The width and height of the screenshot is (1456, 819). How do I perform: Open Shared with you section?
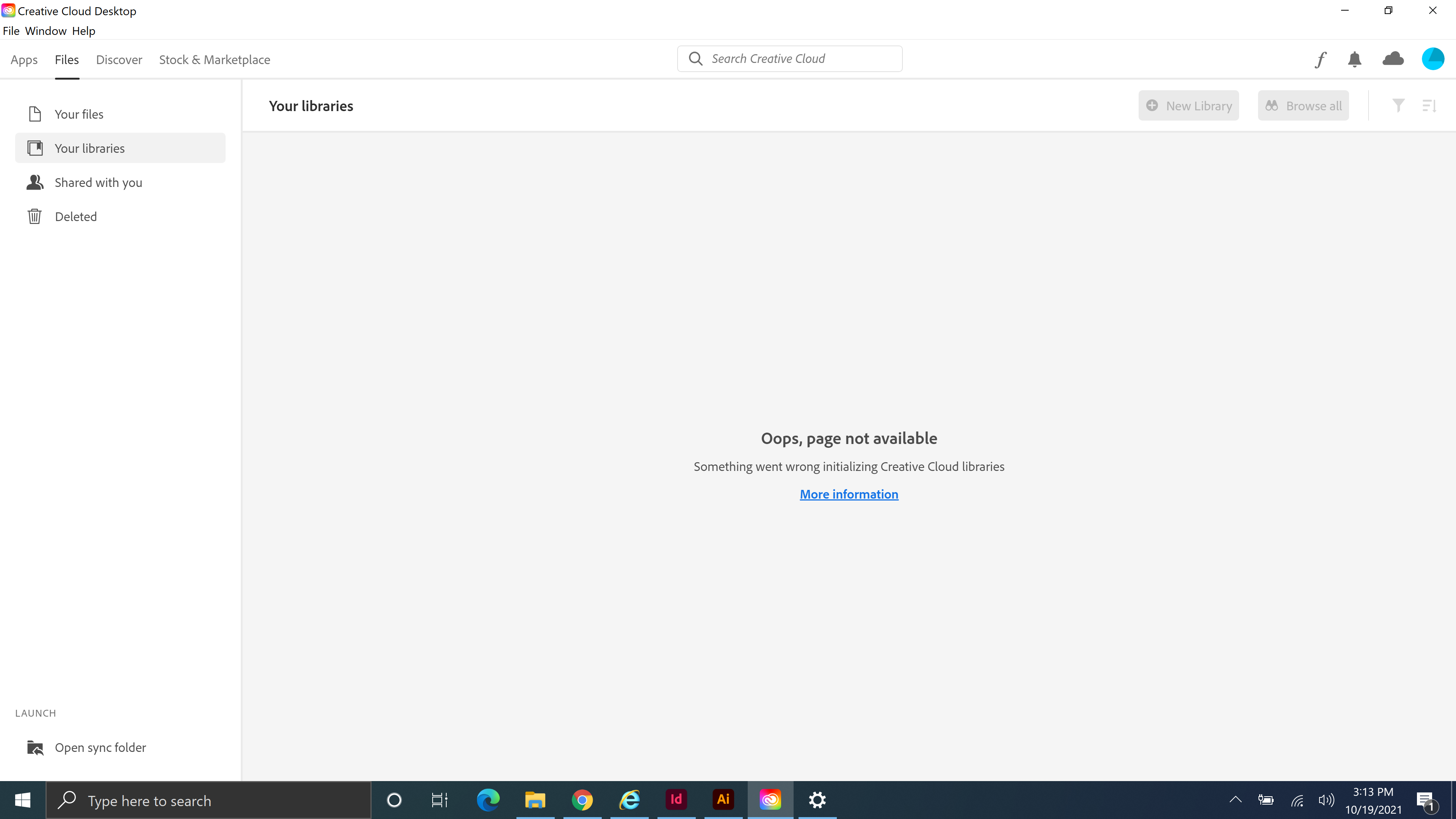[98, 182]
